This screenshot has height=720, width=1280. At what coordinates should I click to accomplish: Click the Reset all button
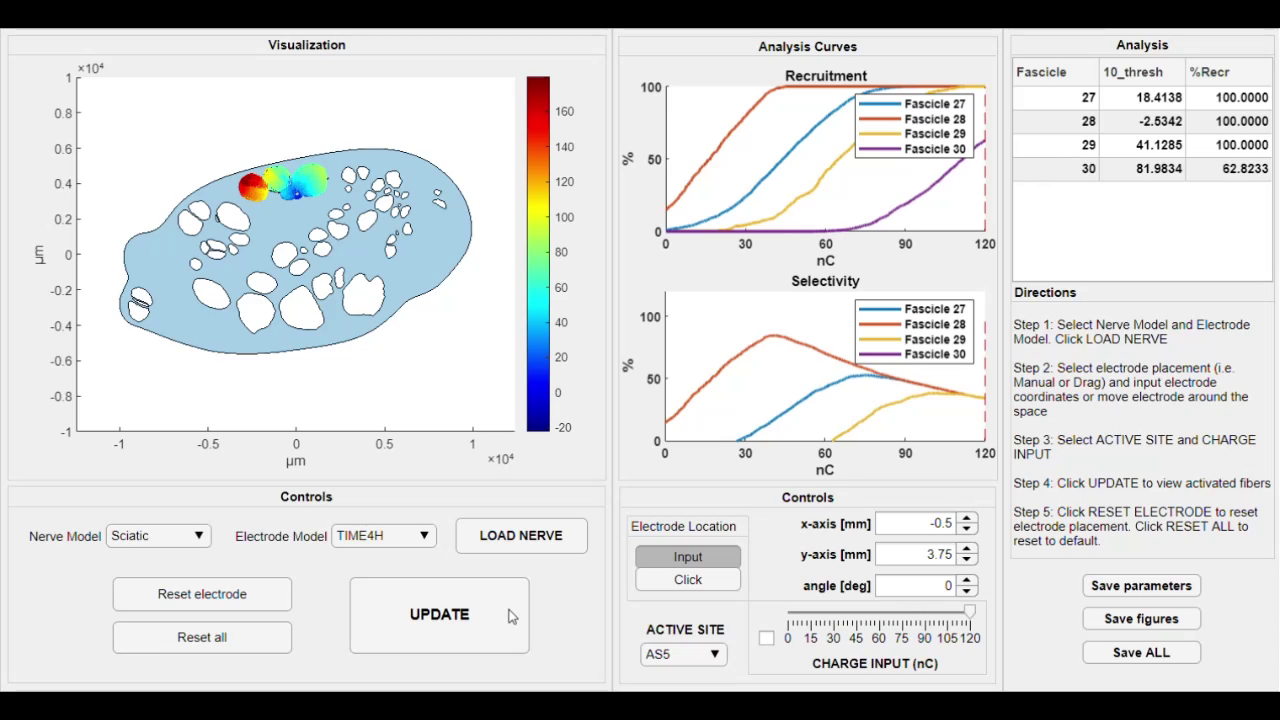pyautogui.click(x=202, y=637)
